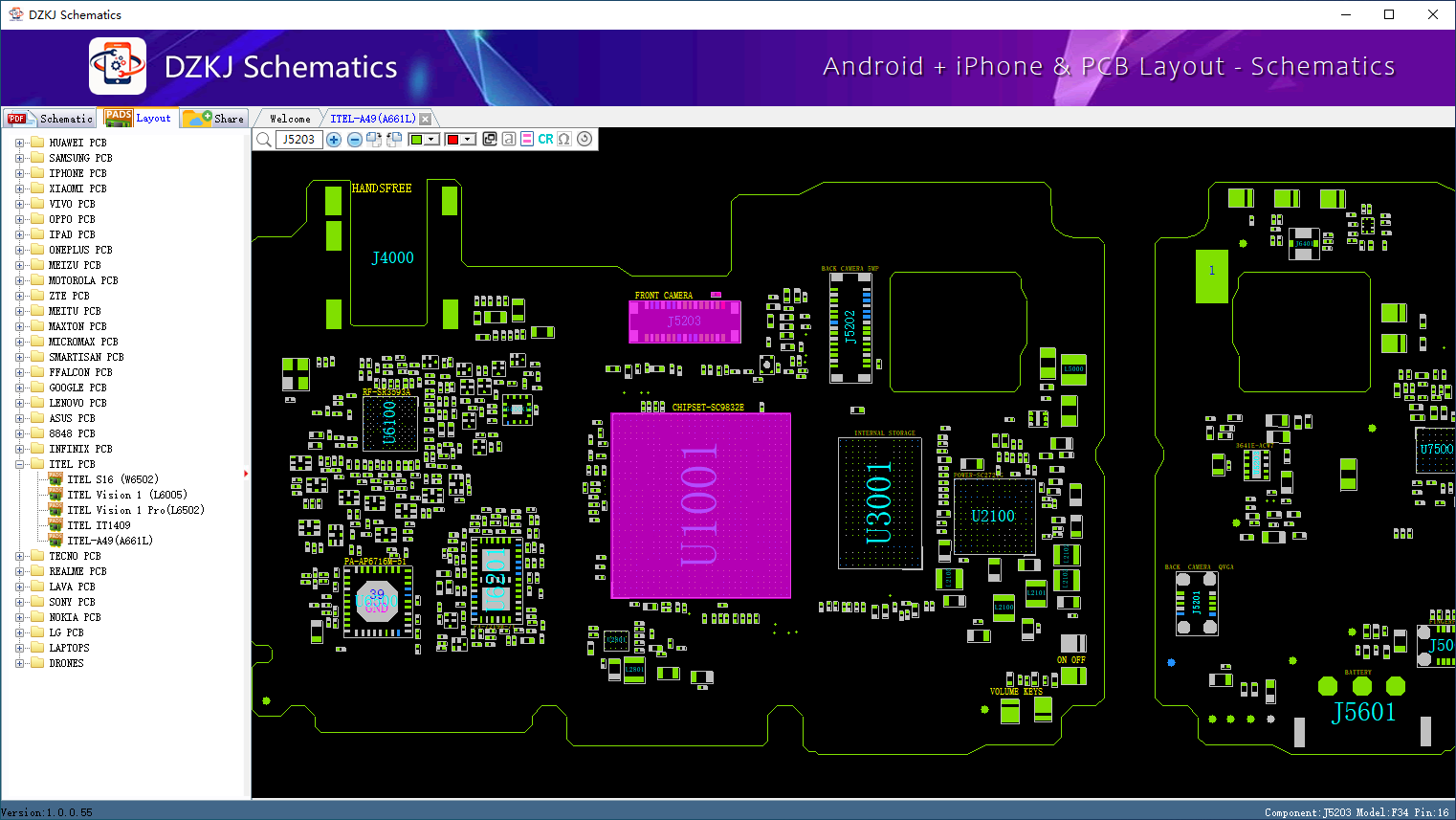
Task: Switch to the Welcome document tab
Action: pos(290,119)
